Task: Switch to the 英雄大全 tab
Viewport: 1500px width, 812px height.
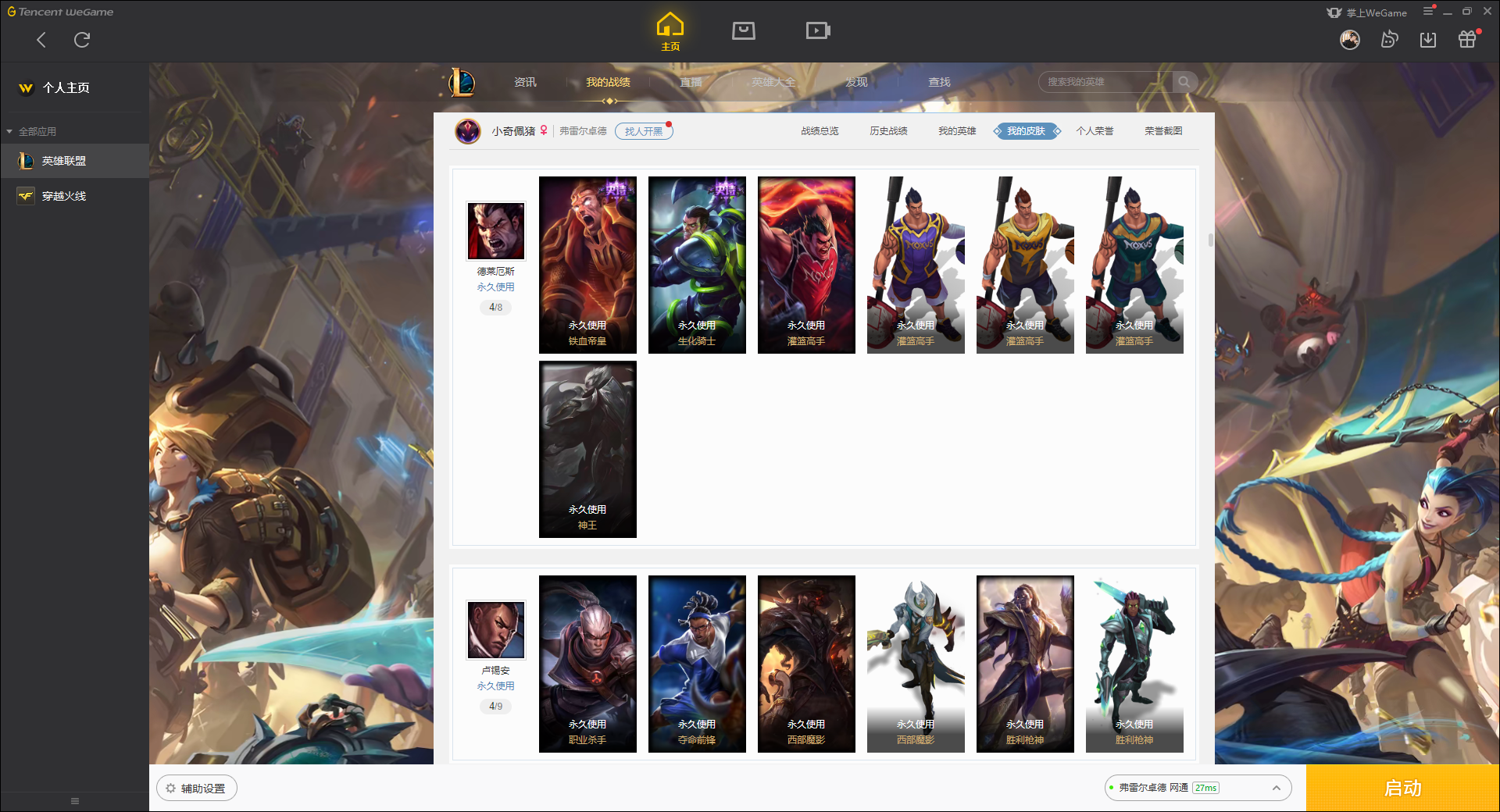Action: (773, 82)
